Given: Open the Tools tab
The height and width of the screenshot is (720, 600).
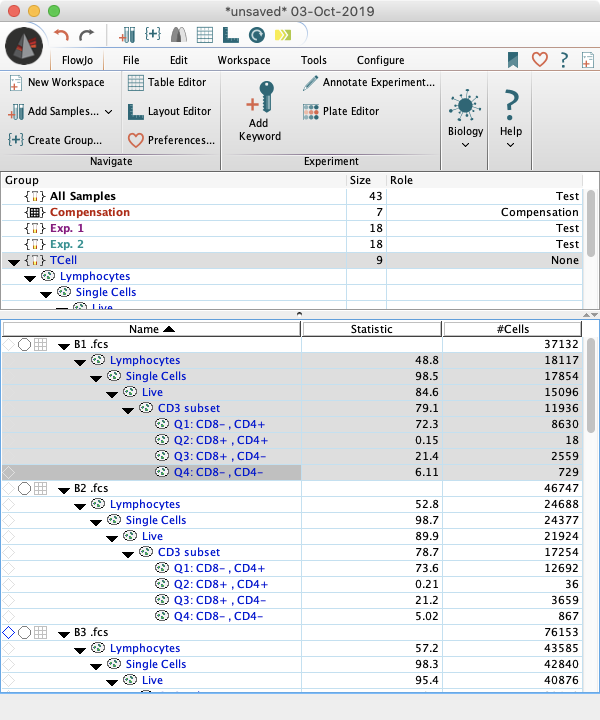Looking at the screenshot, I should click(x=314, y=60).
